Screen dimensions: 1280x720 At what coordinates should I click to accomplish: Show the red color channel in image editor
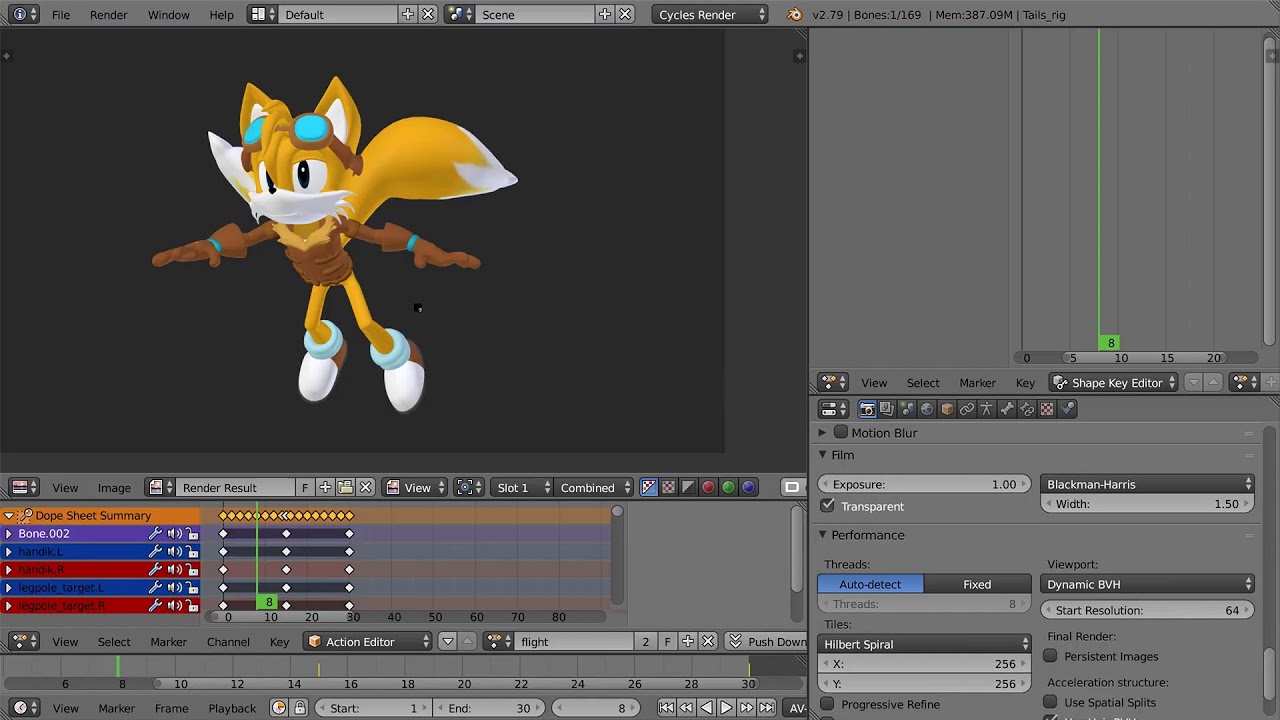point(708,488)
